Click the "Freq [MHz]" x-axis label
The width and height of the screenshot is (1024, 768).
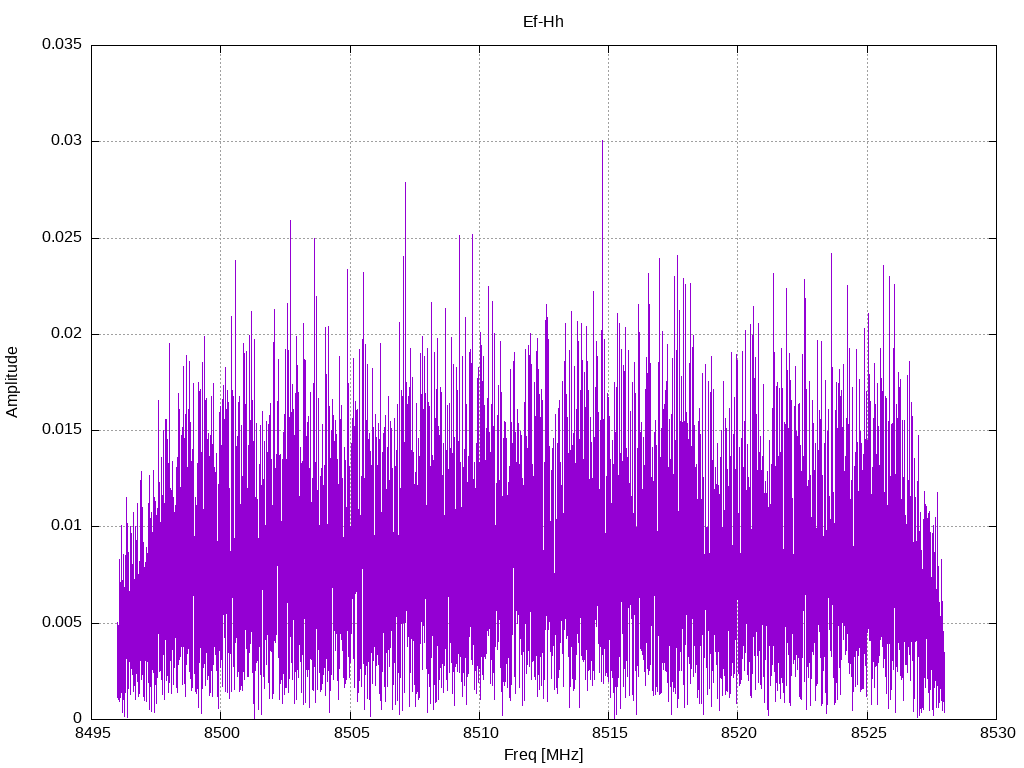pyautogui.click(x=543, y=755)
